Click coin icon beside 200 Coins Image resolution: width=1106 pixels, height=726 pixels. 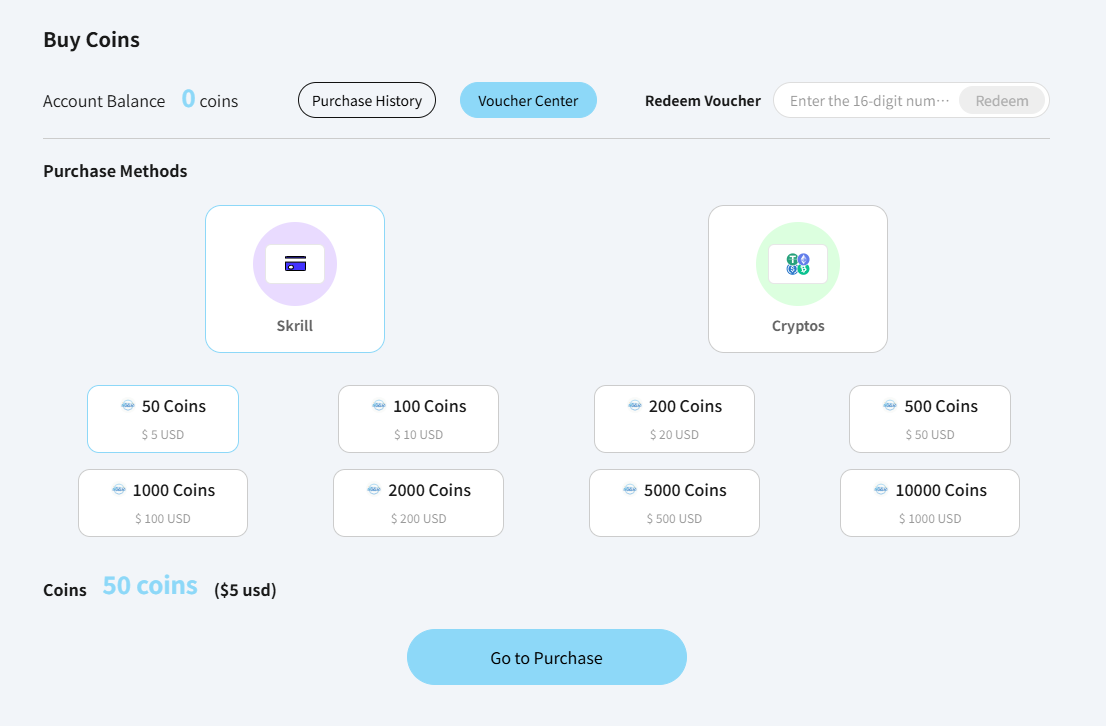point(635,406)
